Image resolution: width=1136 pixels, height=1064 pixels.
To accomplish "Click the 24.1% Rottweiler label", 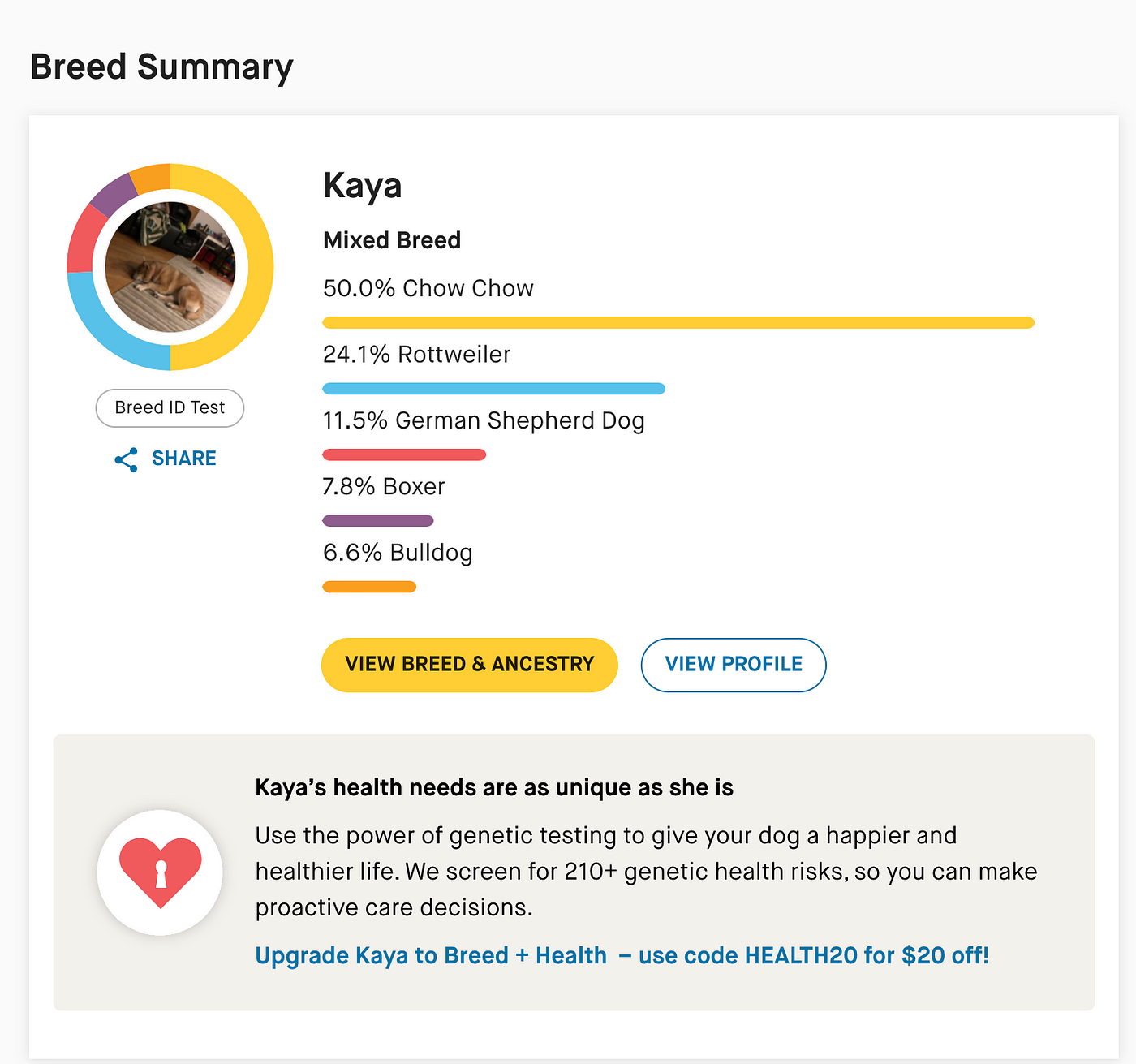I will pyautogui.click(x=417, y=355).
